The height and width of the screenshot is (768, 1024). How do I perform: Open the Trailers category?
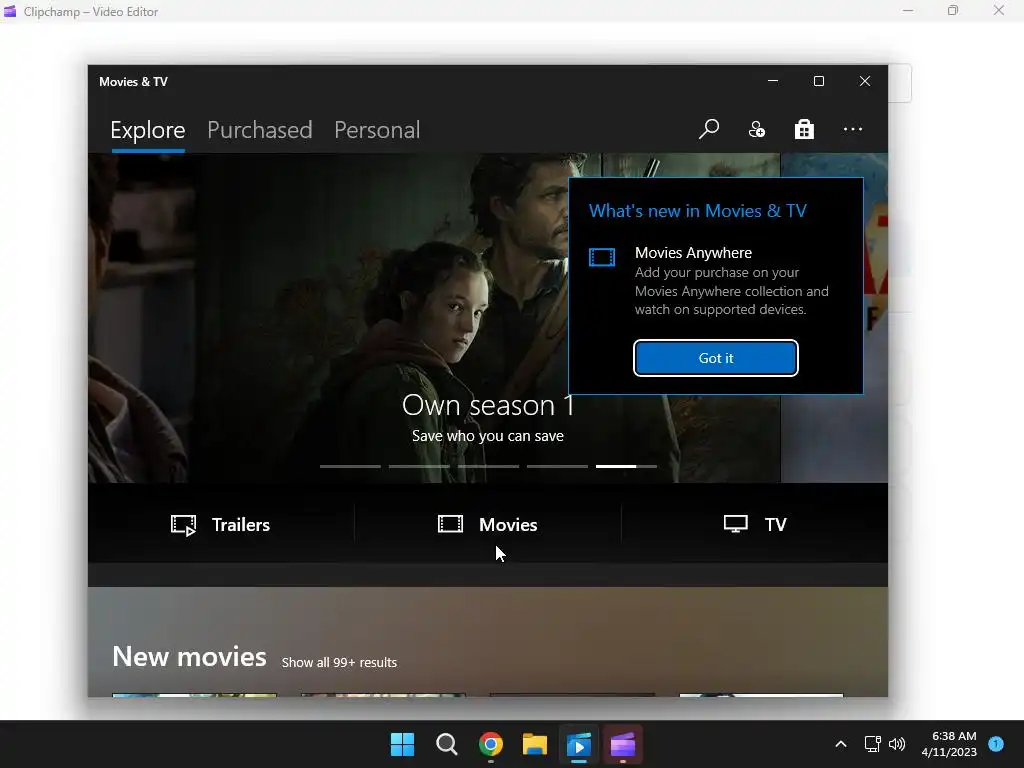coord(220,524)
